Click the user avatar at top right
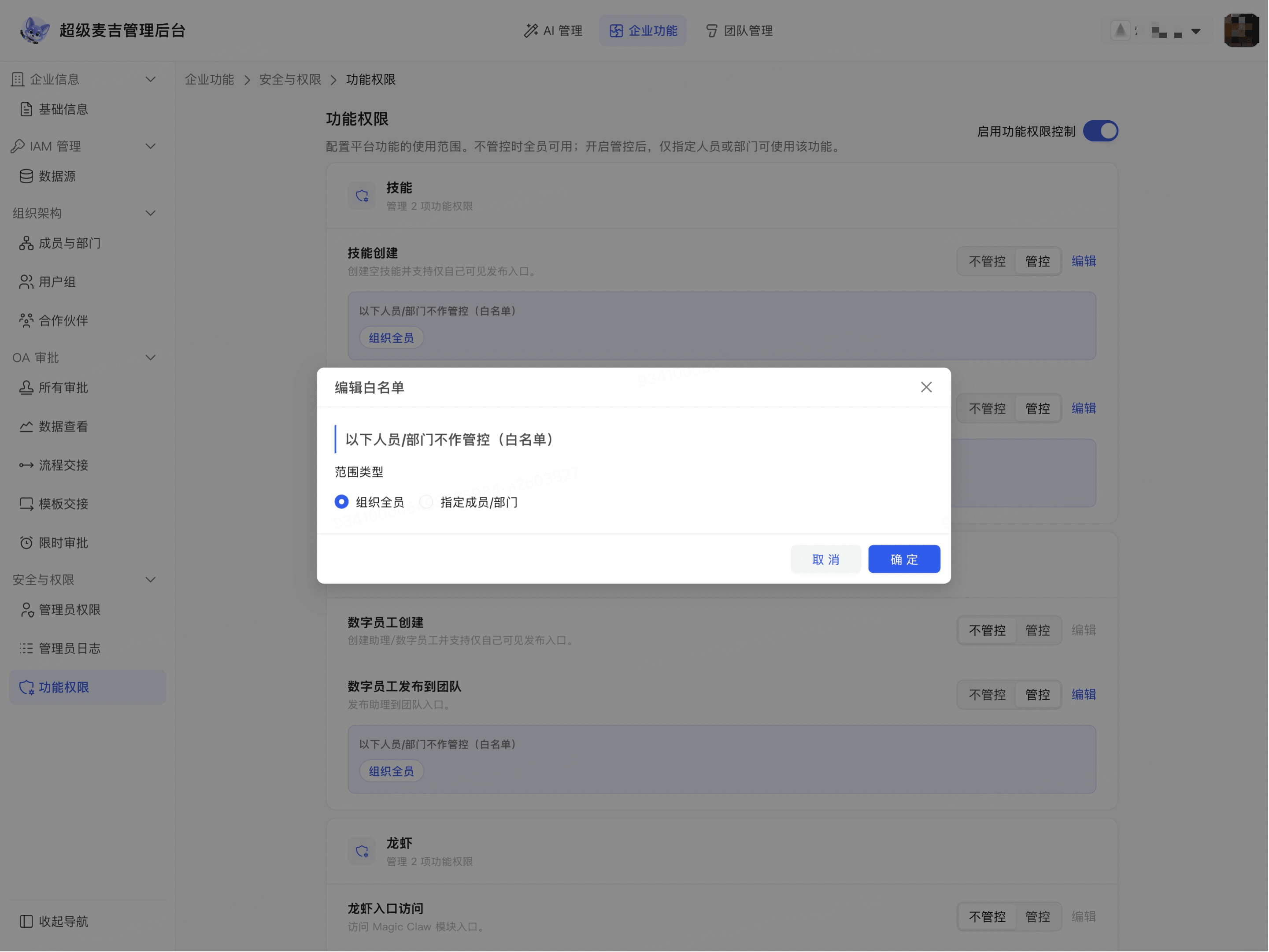 point(1242,30)
